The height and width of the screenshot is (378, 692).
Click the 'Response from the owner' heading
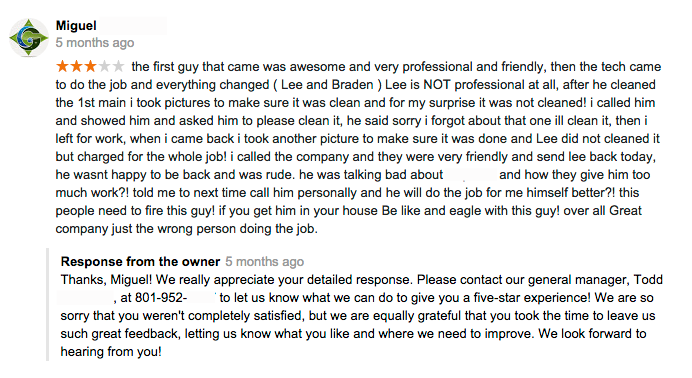click(140, 262)
